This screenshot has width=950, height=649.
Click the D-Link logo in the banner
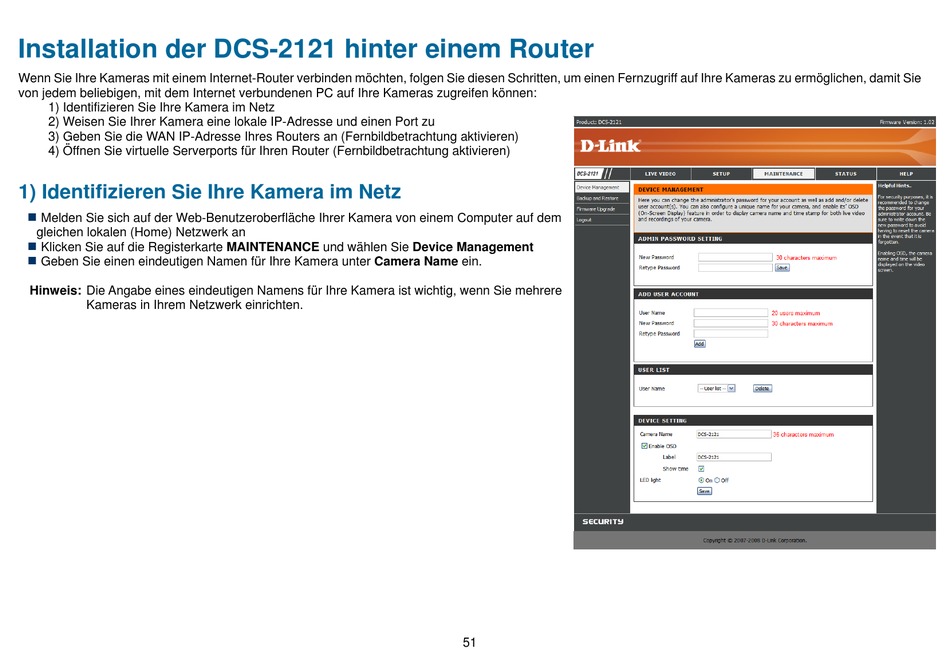610,145
